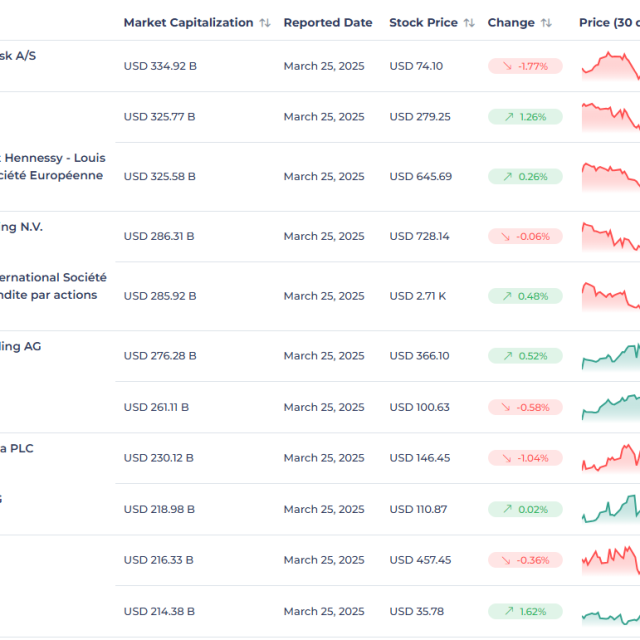Open the company link ending in 'N.V.'

pyautogui.click(x=21, y=227)
